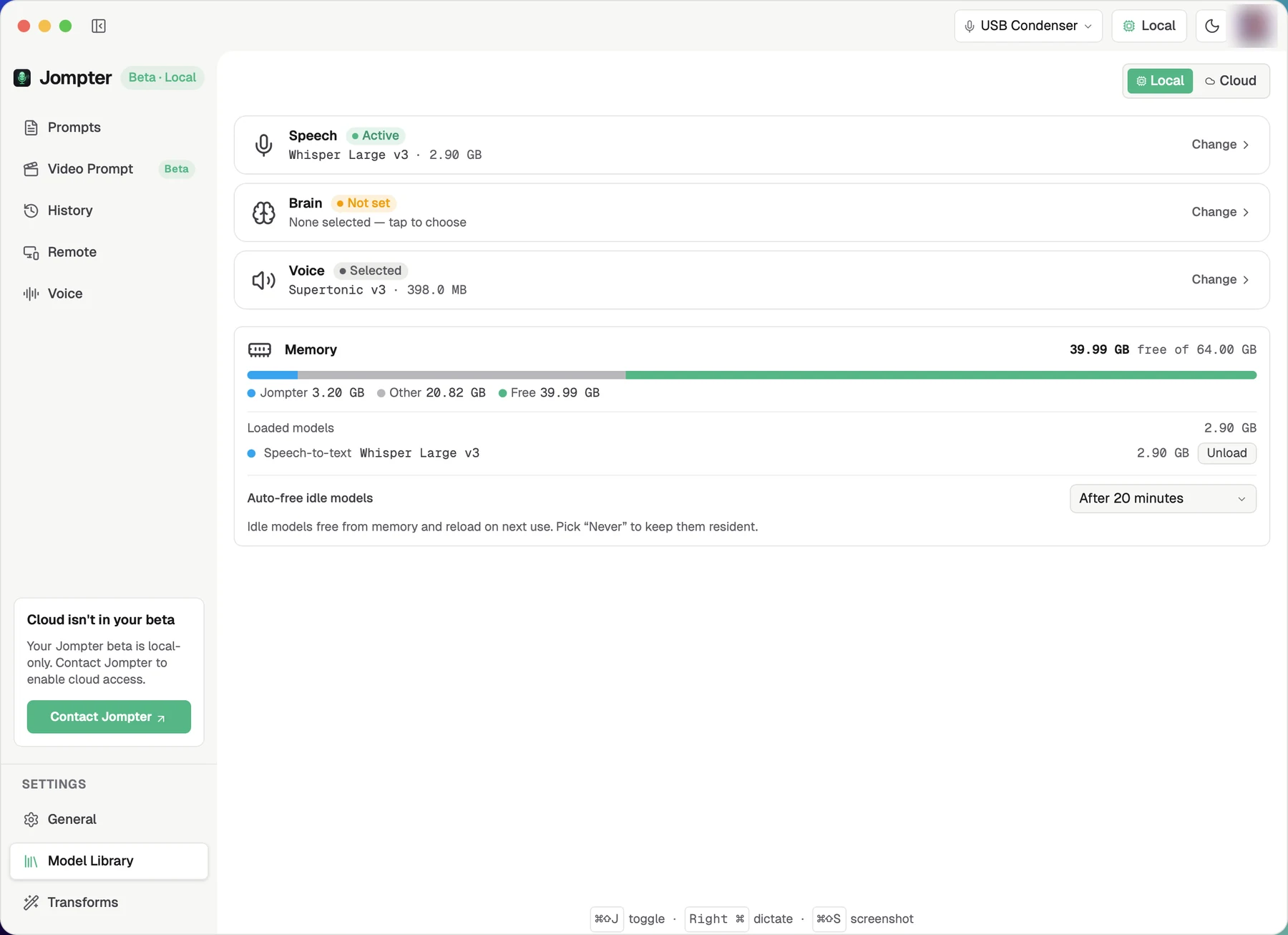Unload the Whisper Large v3 model
This screenshot has height=935, width=1288.
[1226, 453]
